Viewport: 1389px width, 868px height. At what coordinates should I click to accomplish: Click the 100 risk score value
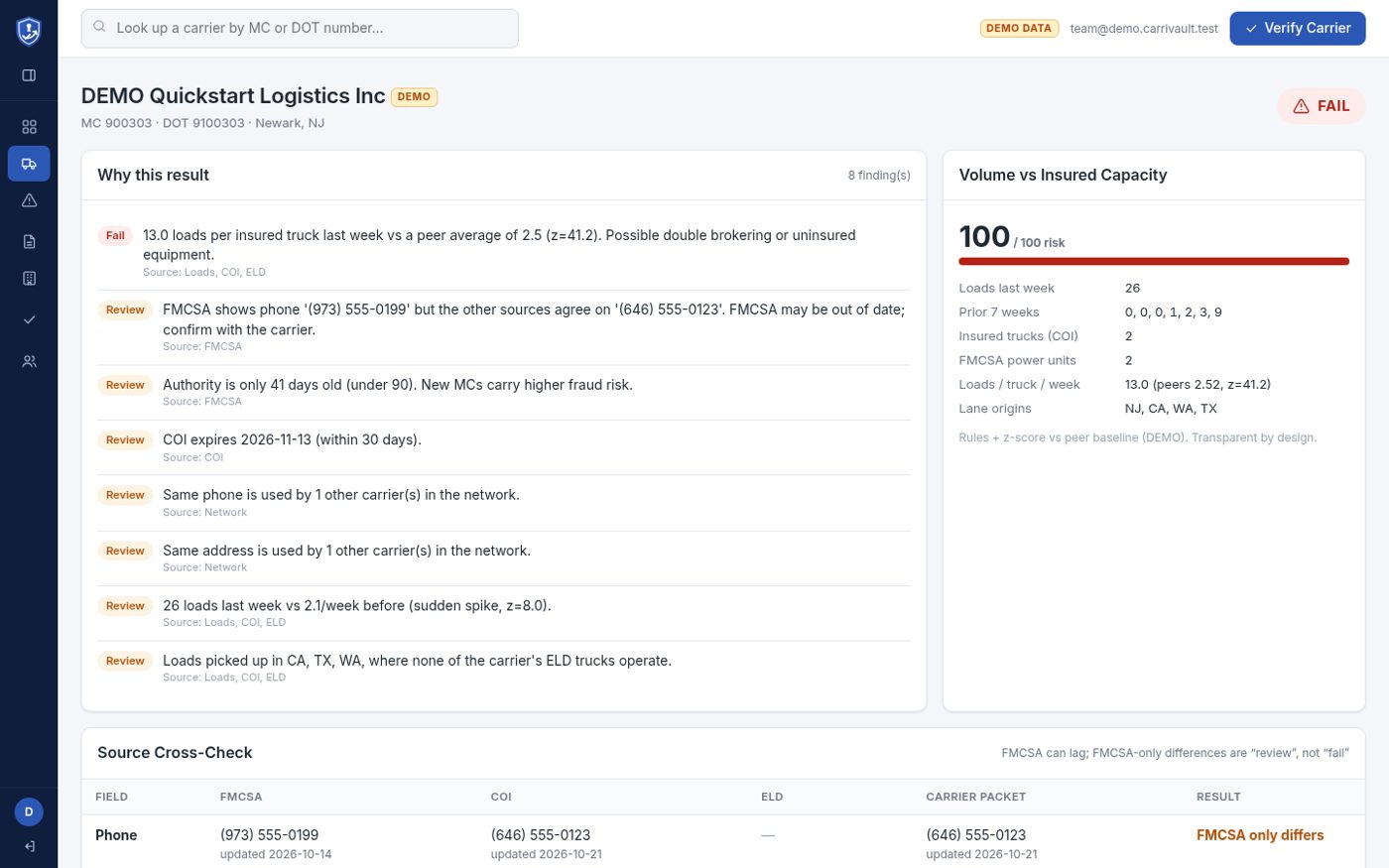pos(984,236)
